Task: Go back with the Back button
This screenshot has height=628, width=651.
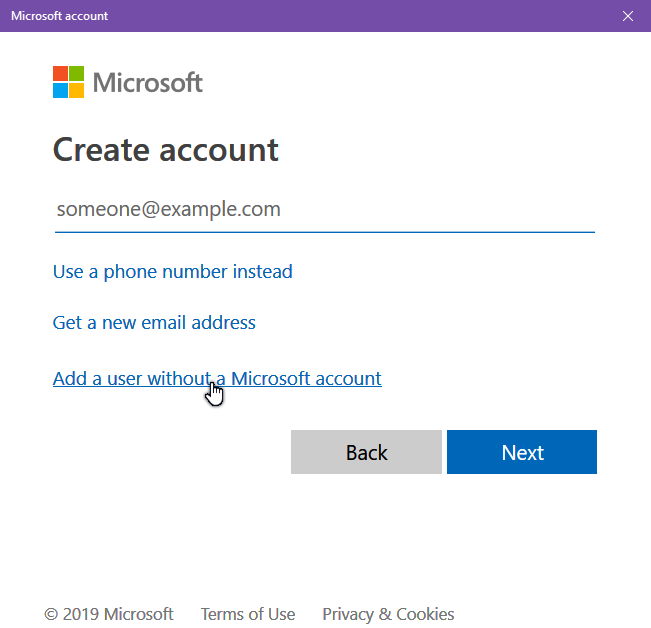Action: coord(366,452)
